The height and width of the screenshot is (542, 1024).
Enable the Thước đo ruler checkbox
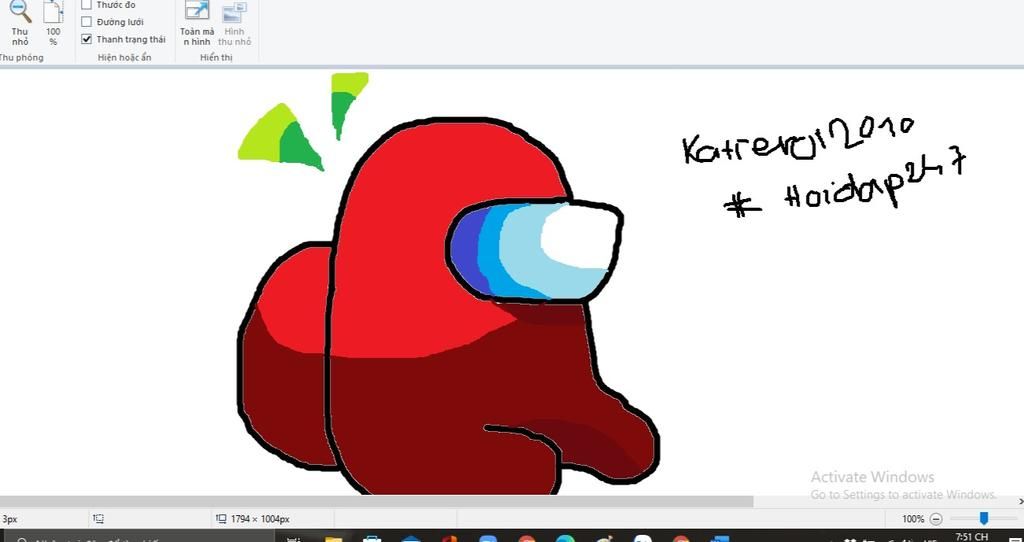pos(86,5)
